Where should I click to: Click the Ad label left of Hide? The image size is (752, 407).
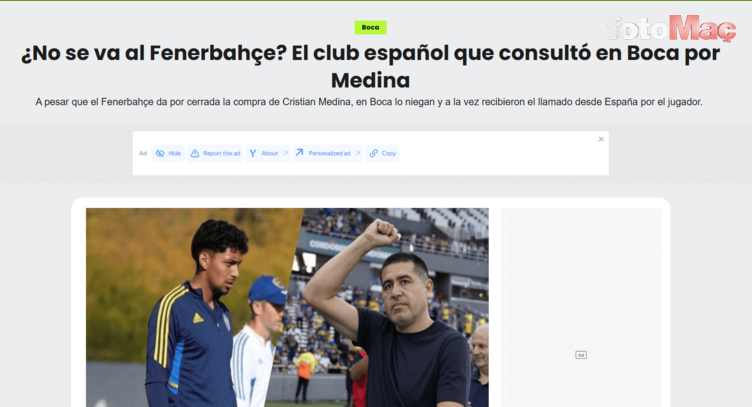click(143, 153)
